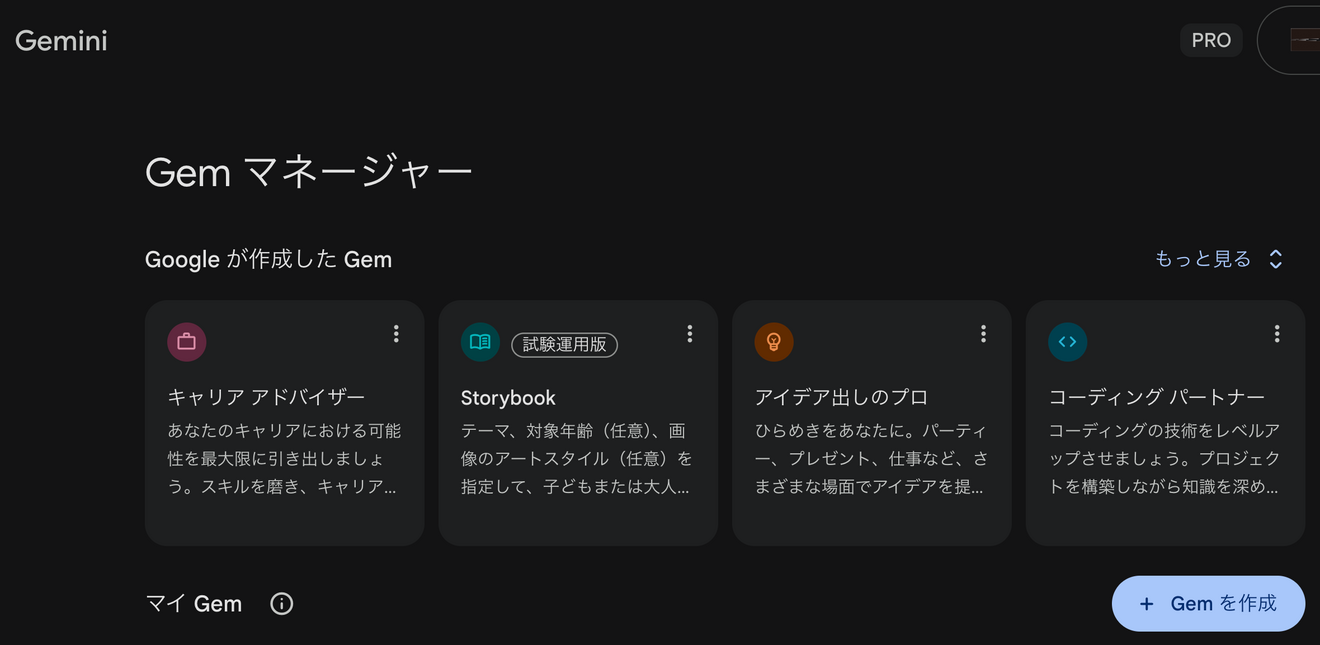The height and width of the screenshot is (645, 1320).
Task: Click the lightbulb icon on アイデア出しのプロ
Action: tap(773, 342)
